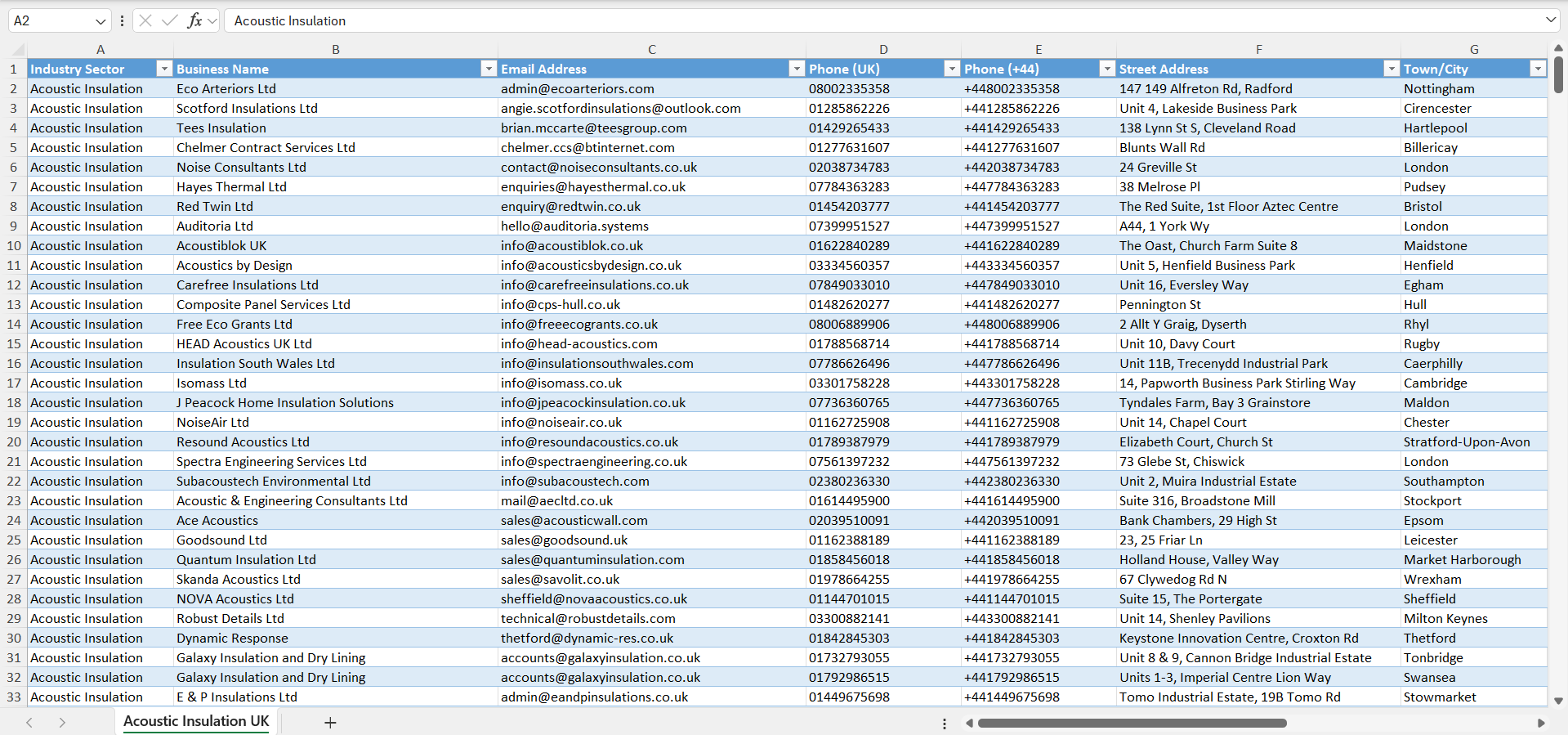The height and width of the screenshot is (735, 1568).
Task: Open the Phone (+44) filter dropdown
Action: tap(1107, 69)
